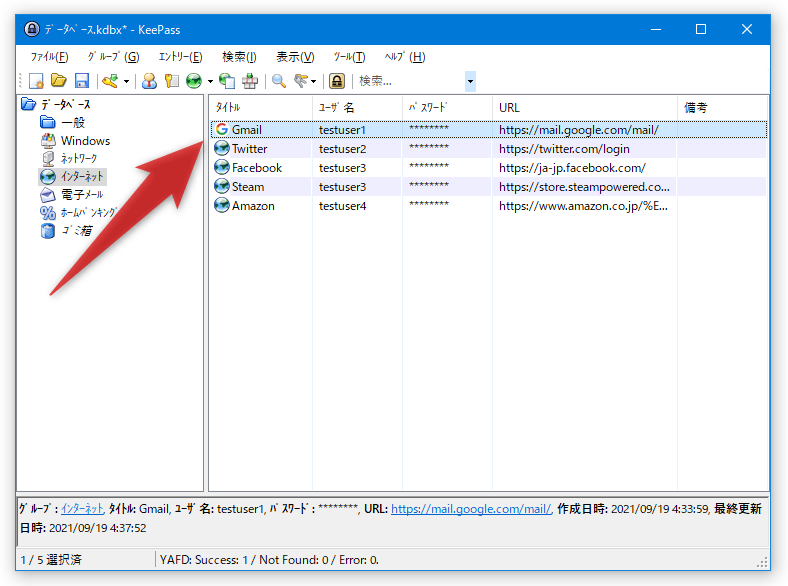Select the Amazon entry title
Image resolution: width=788 pixels, height=586 pixels.
[x=253, y=206]
